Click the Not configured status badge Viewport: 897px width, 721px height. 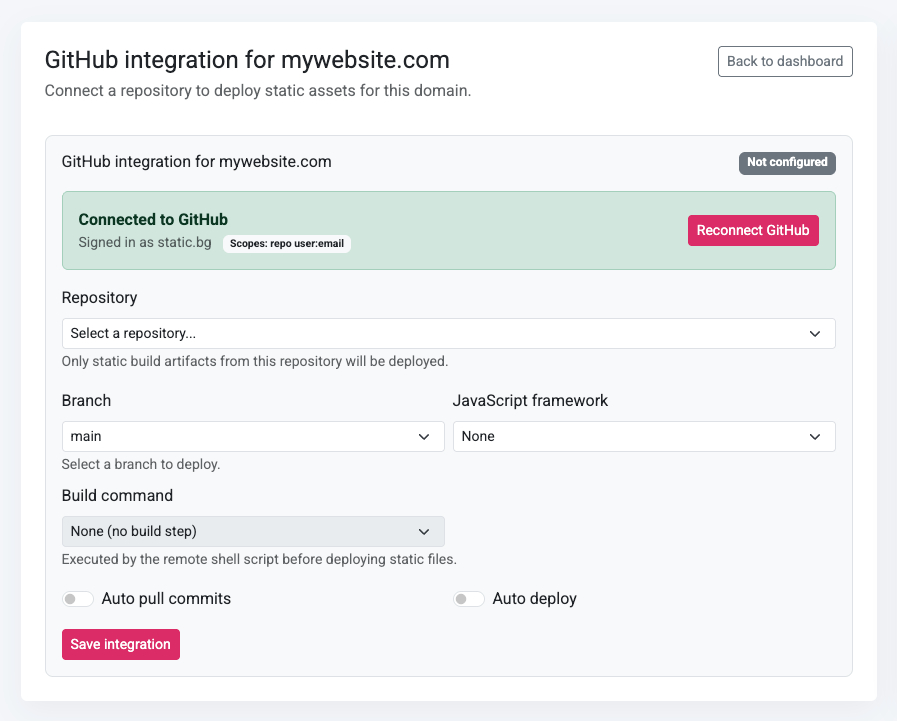[x=787, y=163]
